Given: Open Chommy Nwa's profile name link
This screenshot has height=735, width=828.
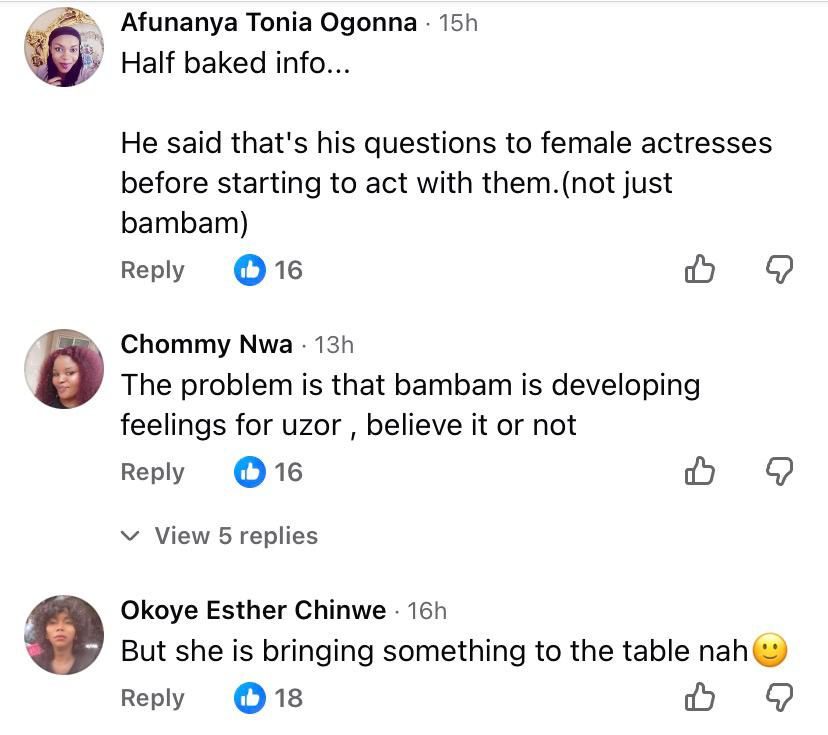Looking at the screenshot, I should coord(206,345).
